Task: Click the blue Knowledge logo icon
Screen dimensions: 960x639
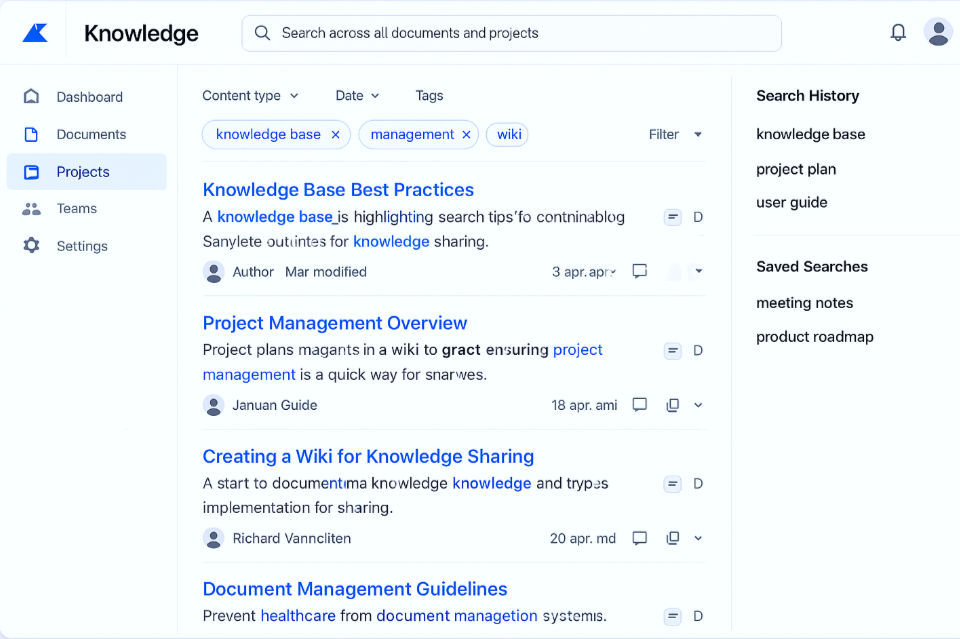Action: [35, 32]
